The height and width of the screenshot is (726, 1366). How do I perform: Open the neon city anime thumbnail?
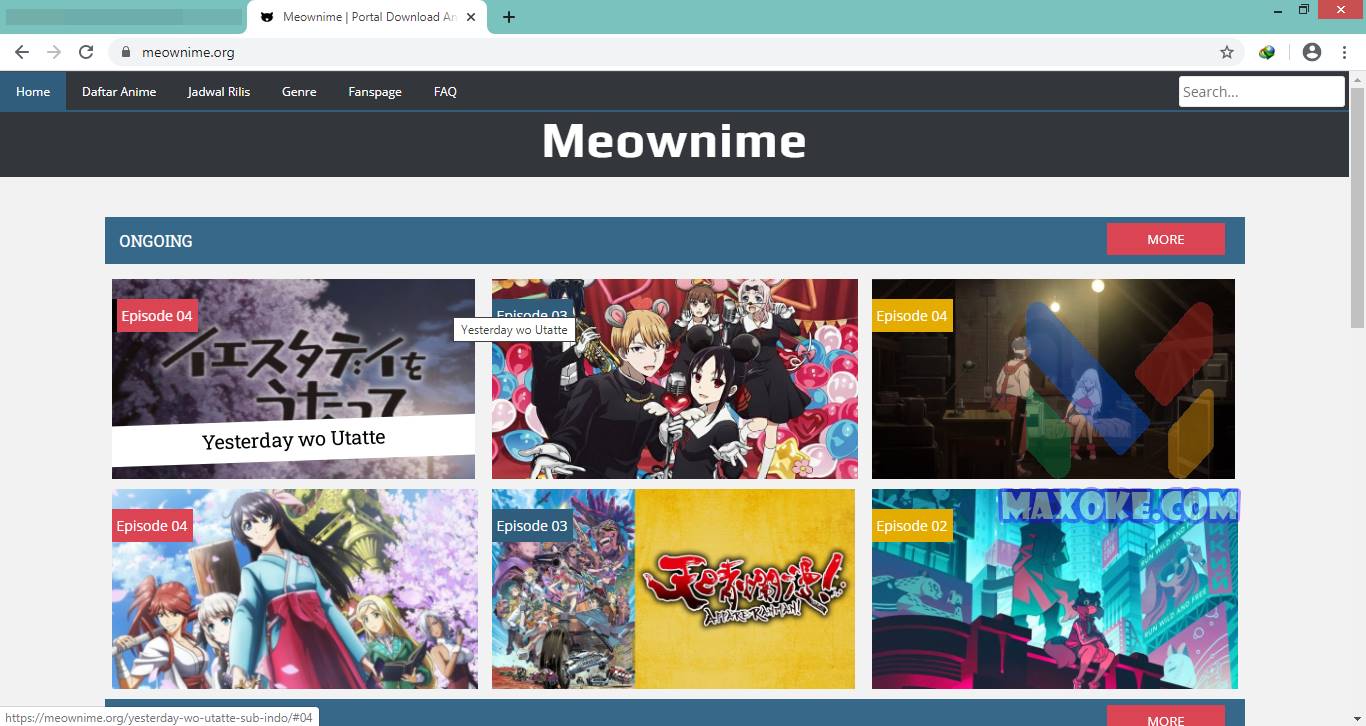1055,589
